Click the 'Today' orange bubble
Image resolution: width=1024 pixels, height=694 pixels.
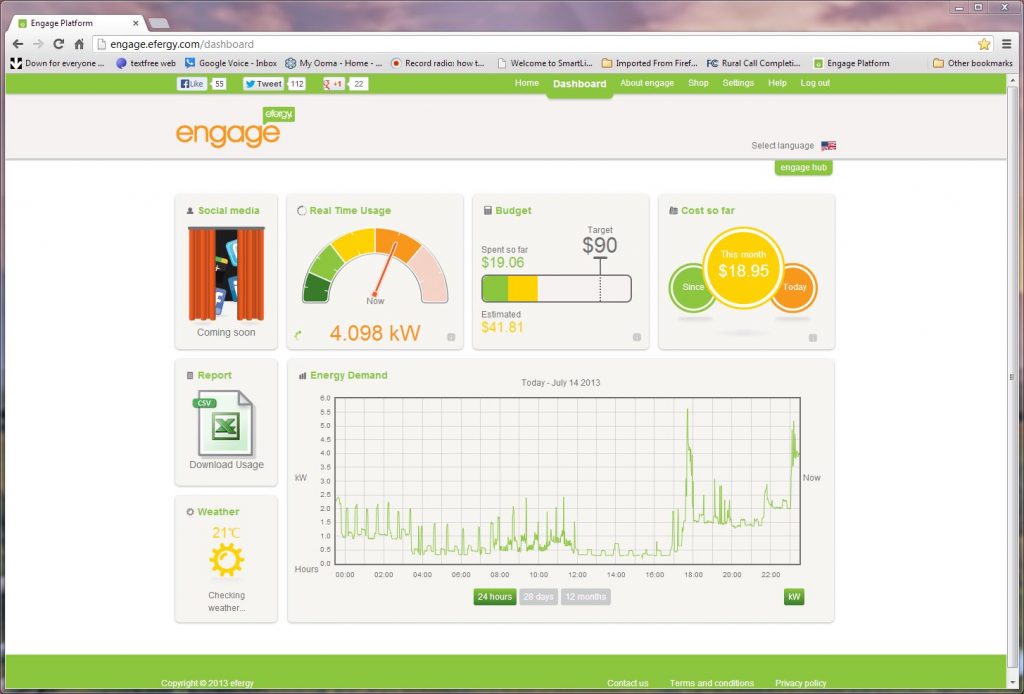tap(797, 287)
